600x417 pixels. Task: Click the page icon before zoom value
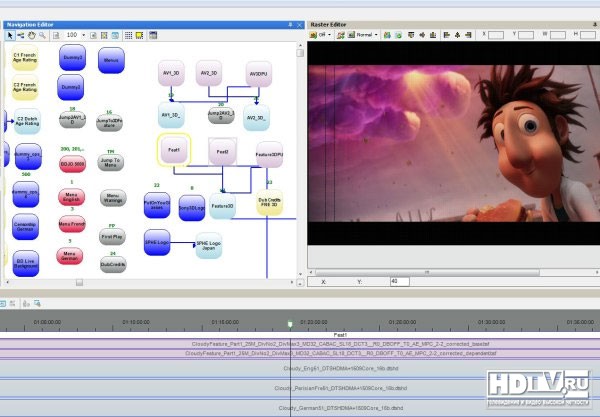click(x=56, y=36)
